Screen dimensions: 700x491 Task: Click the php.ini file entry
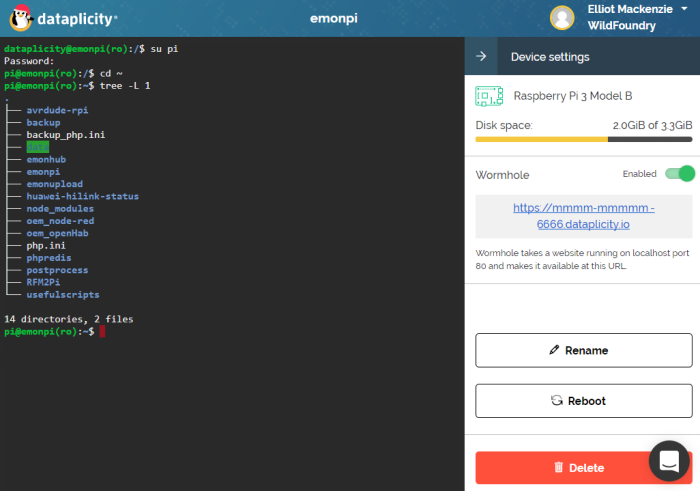coord(46,246)
